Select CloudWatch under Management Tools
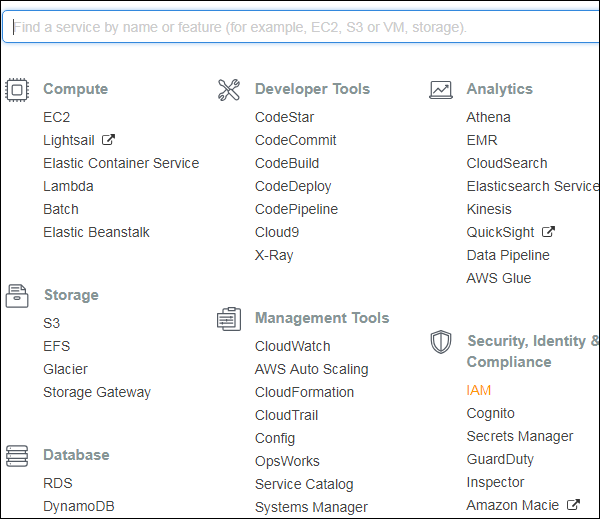The image size is (600, 519). [292, 346]
